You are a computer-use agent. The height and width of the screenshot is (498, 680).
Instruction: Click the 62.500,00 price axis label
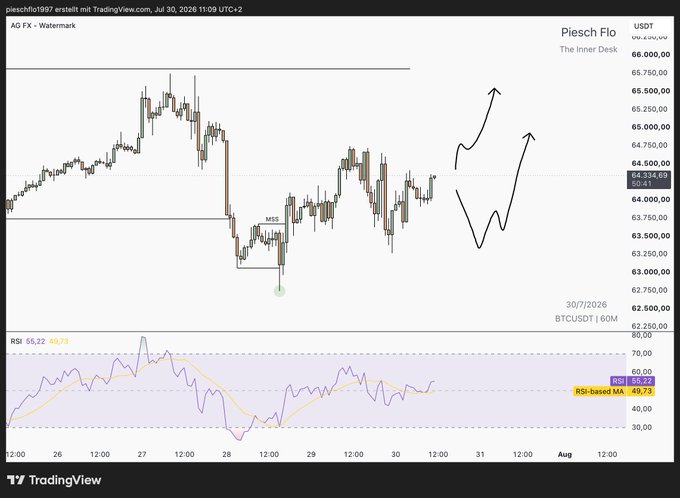[651, 308]
